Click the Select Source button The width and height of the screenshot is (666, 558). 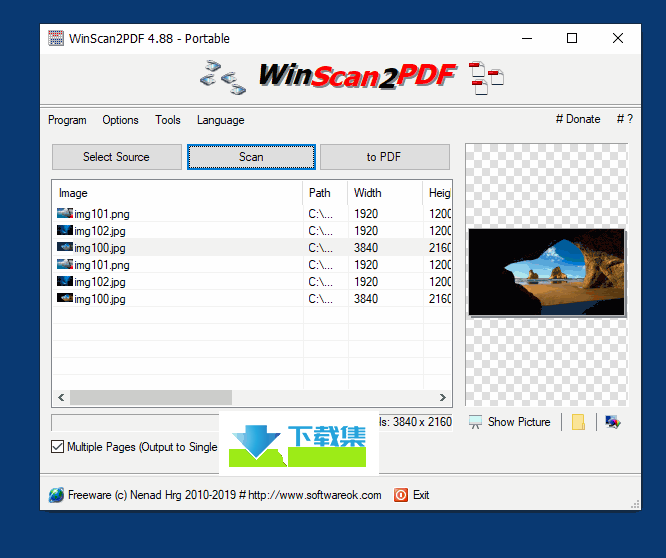pos(117,157)
